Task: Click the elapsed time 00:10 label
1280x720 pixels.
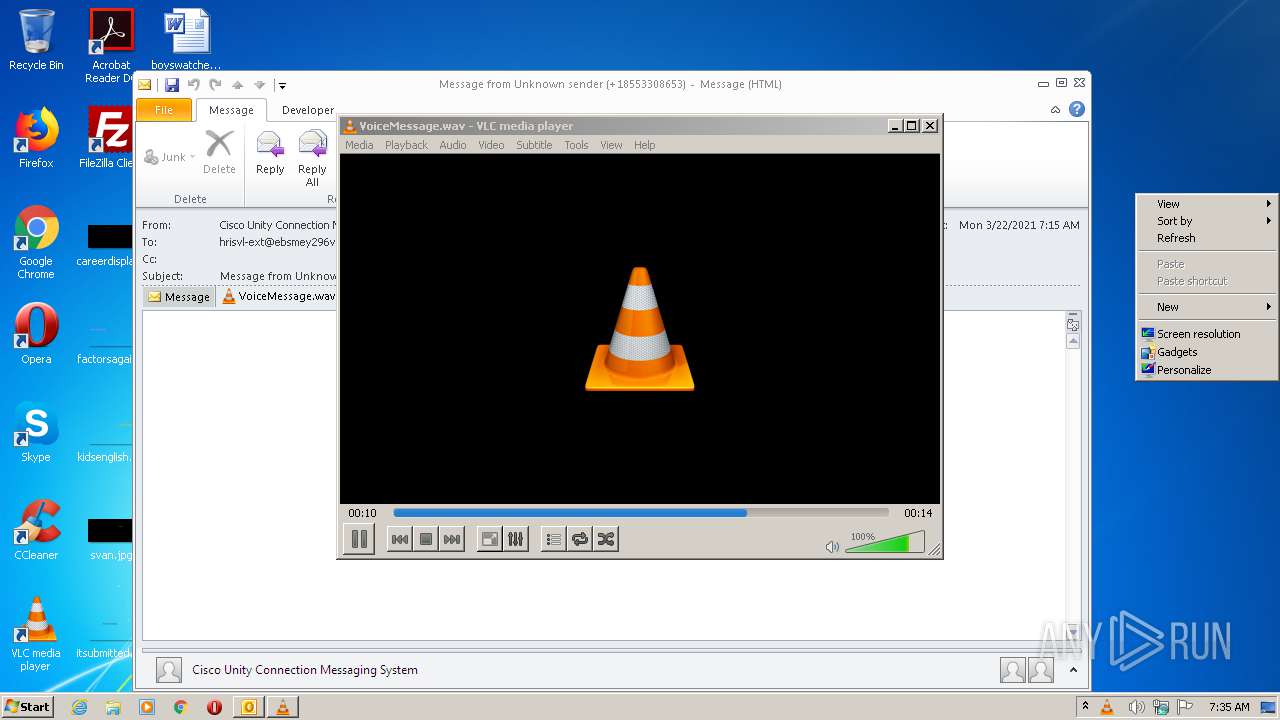Action: [362, 513]
